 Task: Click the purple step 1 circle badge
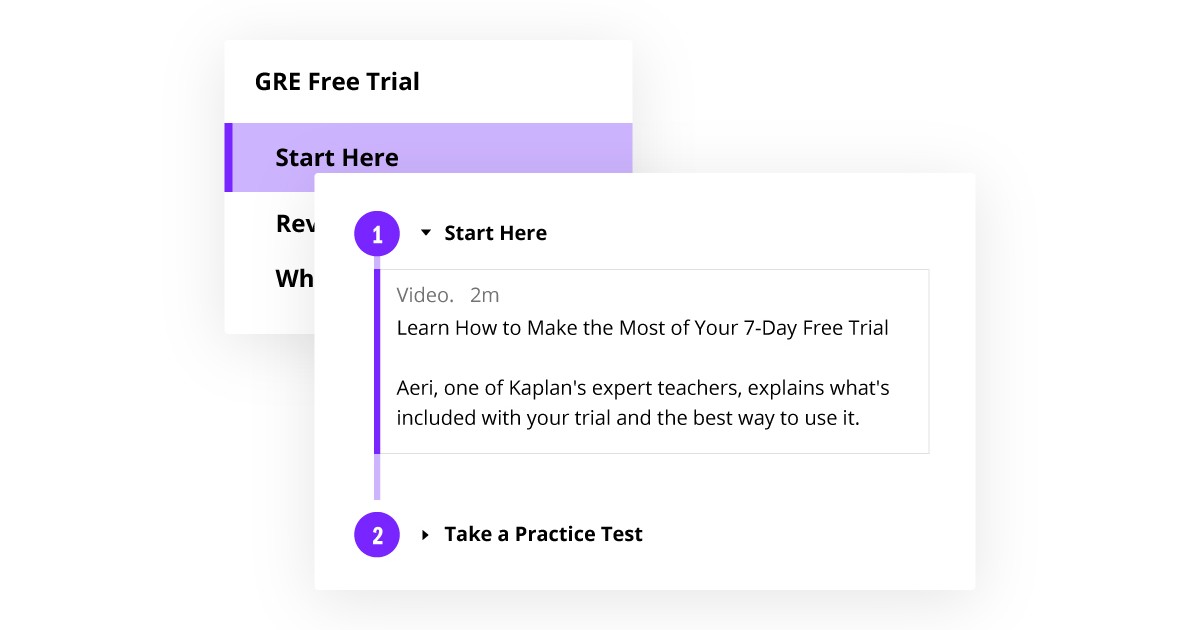pos(377,235)
